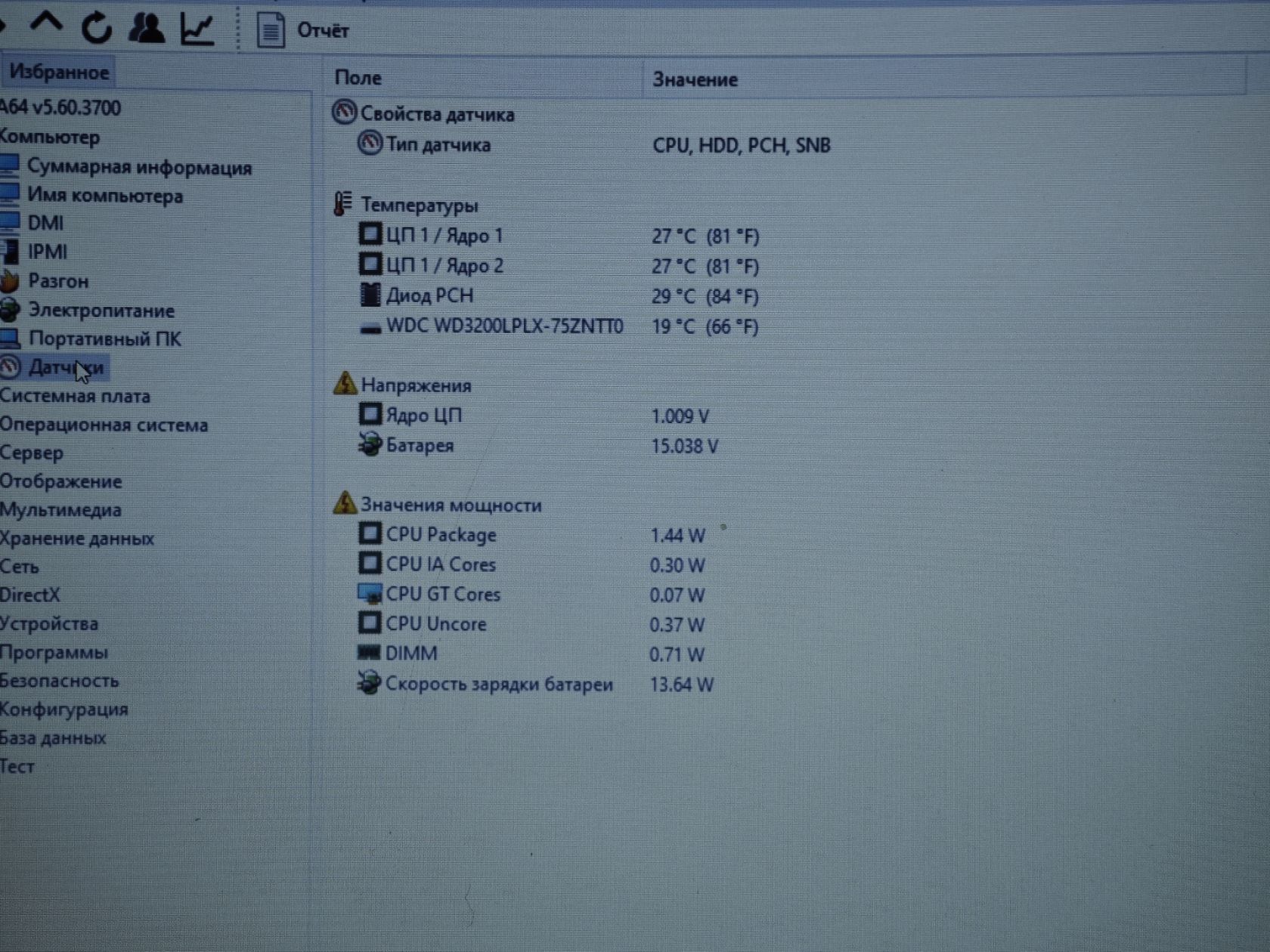Viewport: 1270px width, 952px height.
Task: Click the Refresh toolbar icon
Action: click(97, 28)
